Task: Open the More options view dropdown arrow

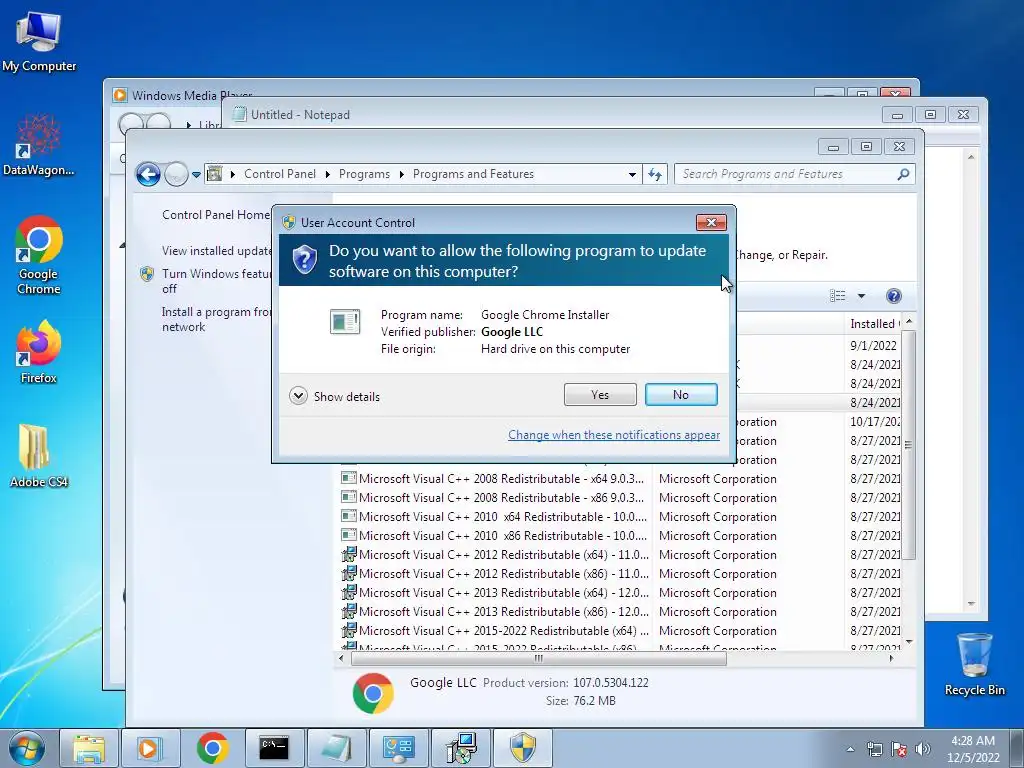Action: click(861, 296)
